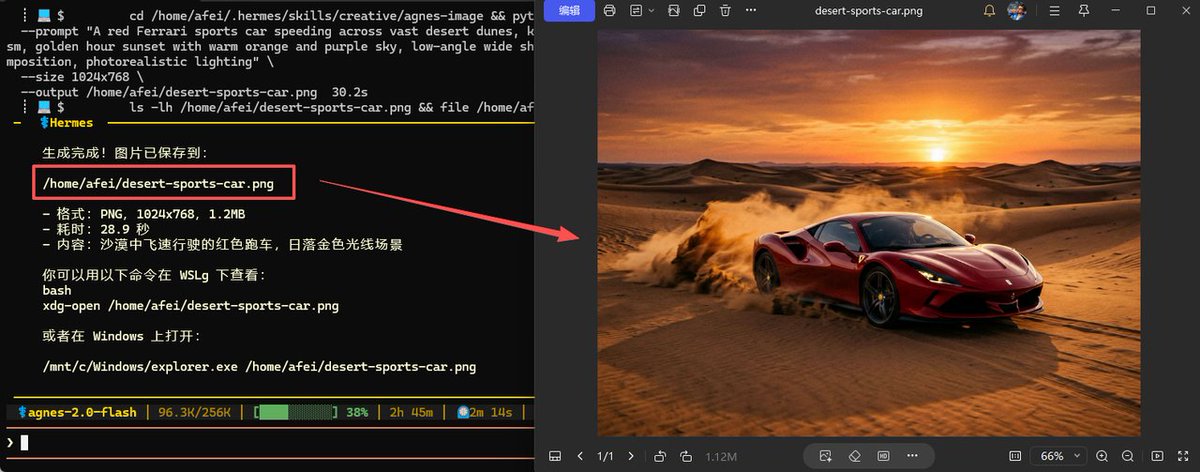The height and width of the screenshot is (472, 1200).
Task: Click the green context usage progress bar
Action: click(295, 412)
